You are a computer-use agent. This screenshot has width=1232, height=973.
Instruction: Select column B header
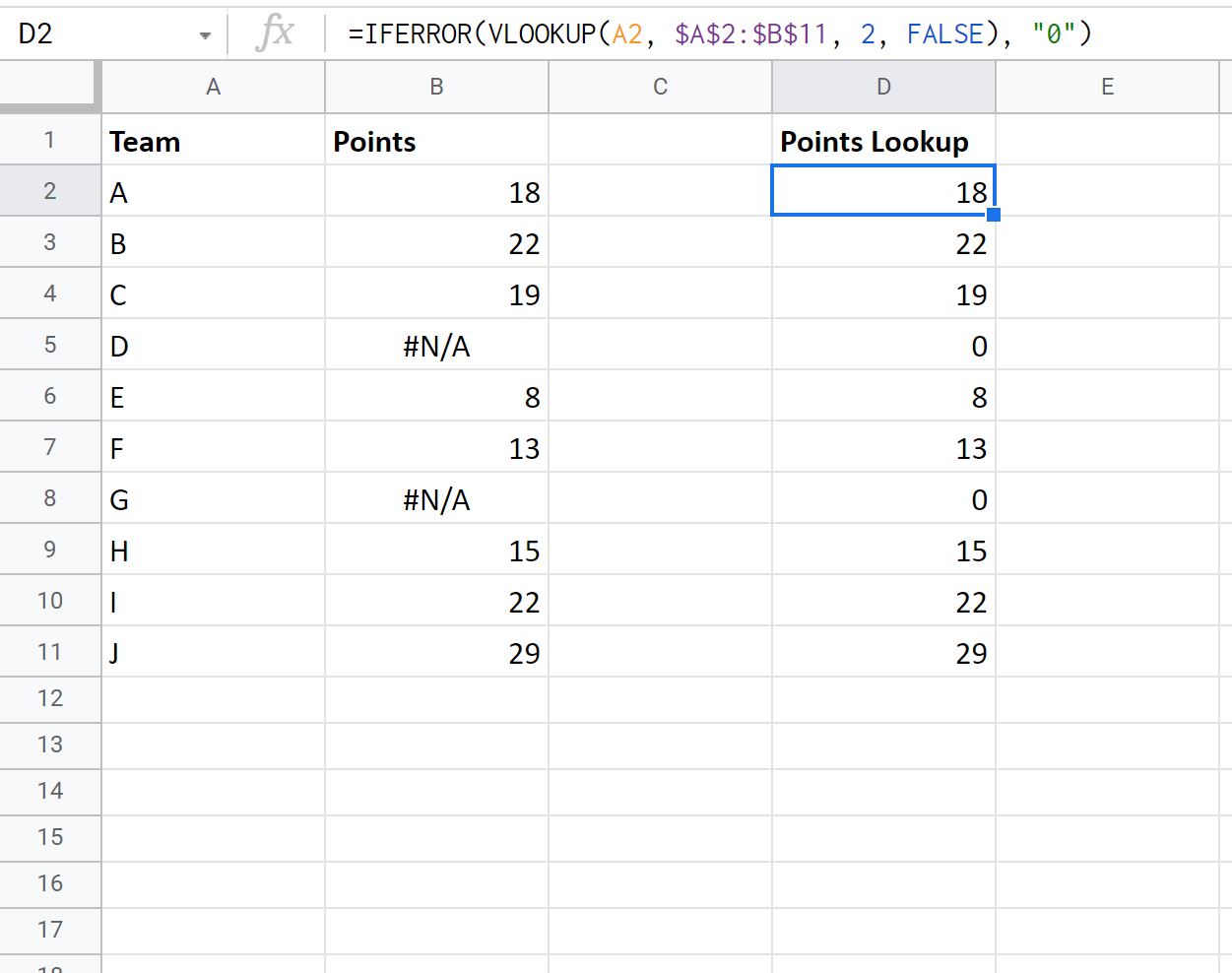[x=436, y=87]
